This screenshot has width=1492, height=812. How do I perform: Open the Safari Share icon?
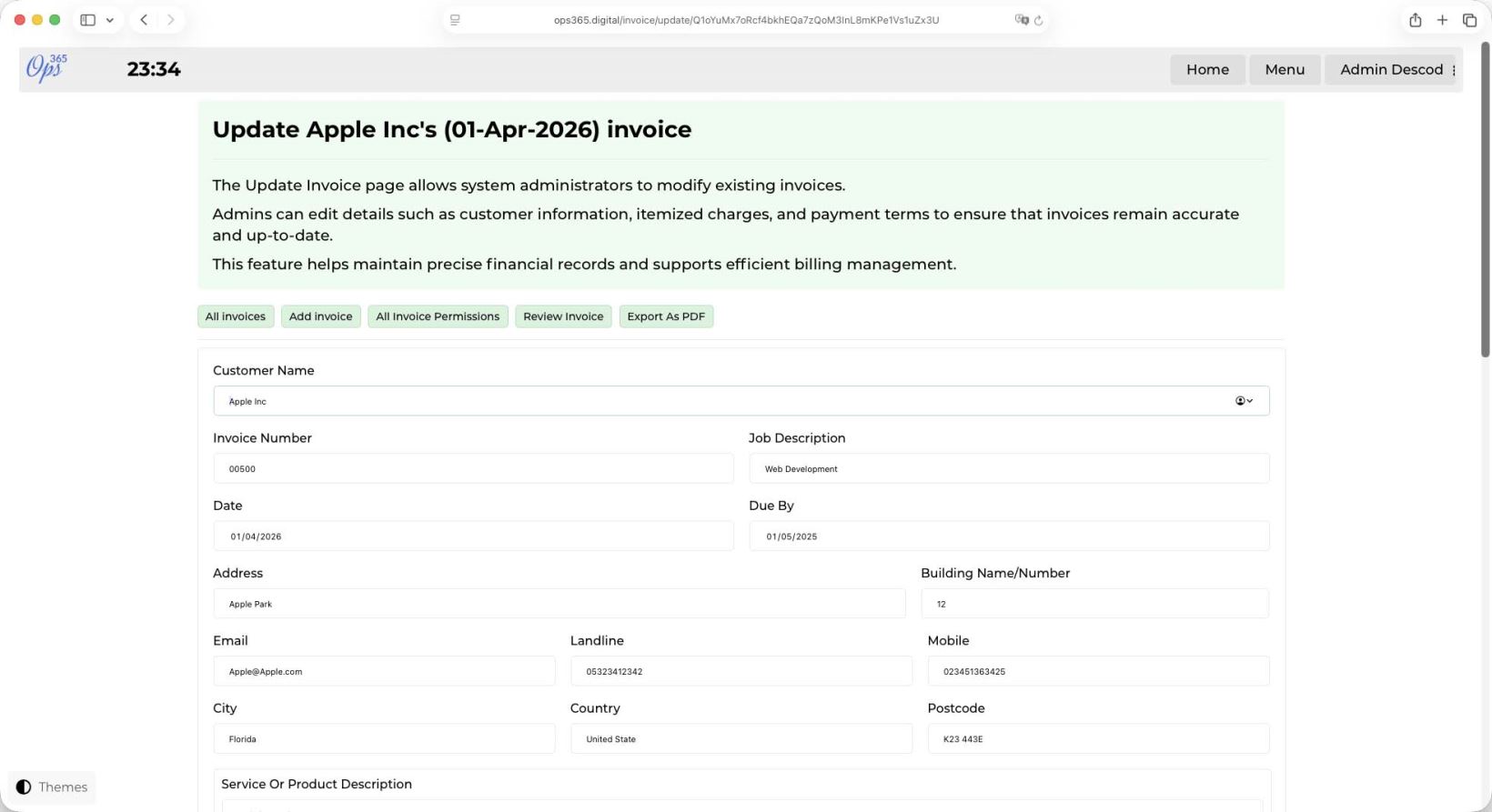click(x=1415, y=20)
